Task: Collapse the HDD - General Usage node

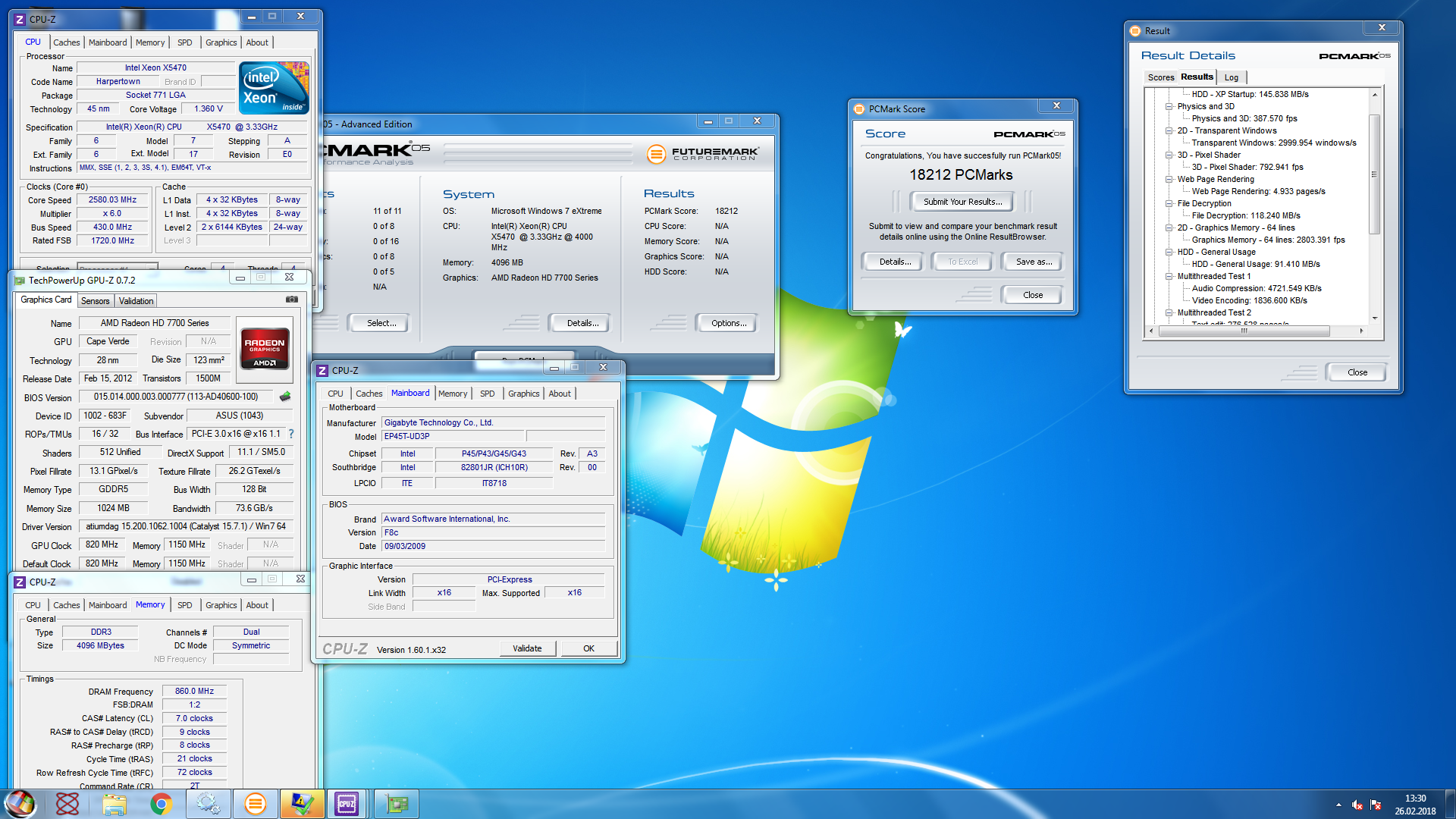Action: (x=1169, y=253)
